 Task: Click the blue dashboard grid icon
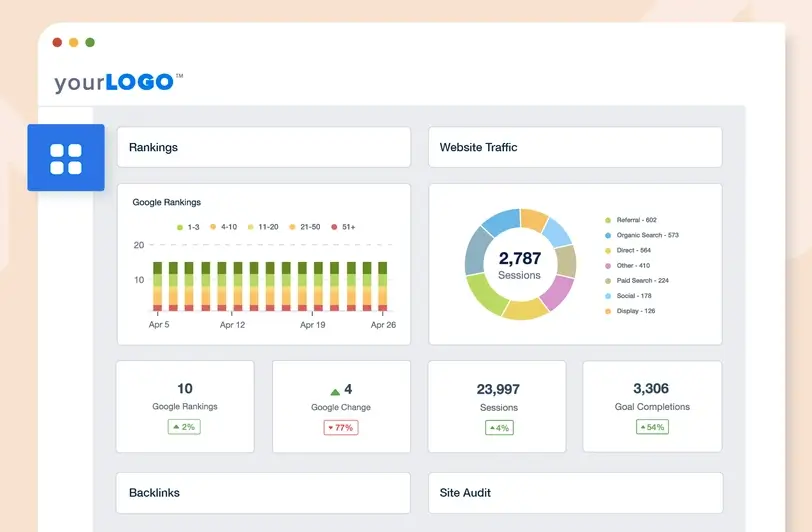pos(66,158)
